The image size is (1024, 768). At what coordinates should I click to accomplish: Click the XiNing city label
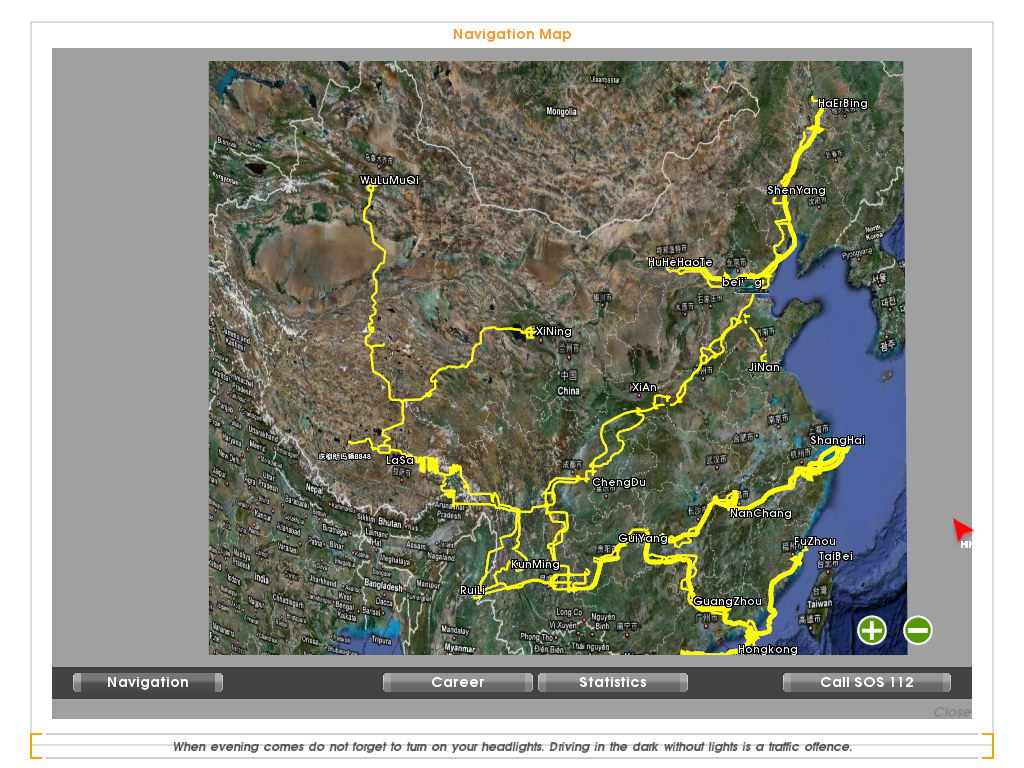click(554, 331)
